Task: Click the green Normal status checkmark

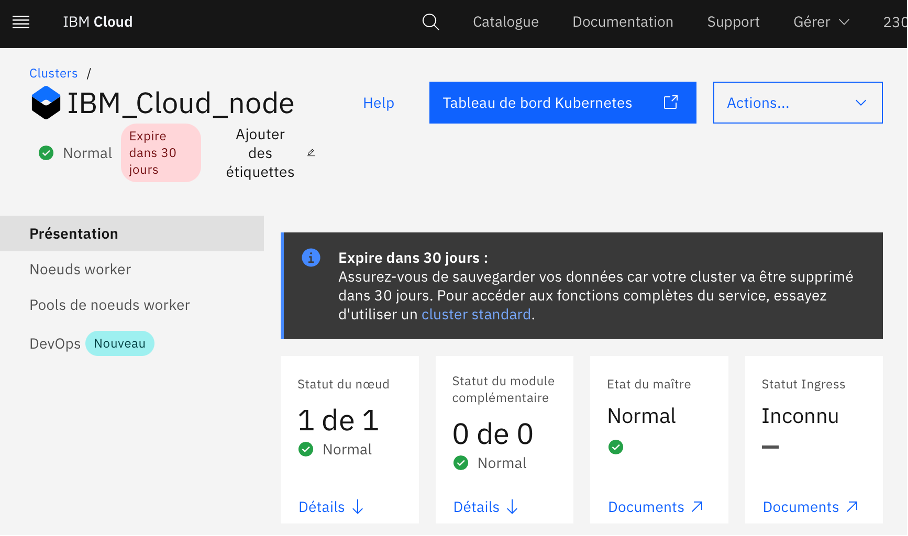Action: [46, 153]
